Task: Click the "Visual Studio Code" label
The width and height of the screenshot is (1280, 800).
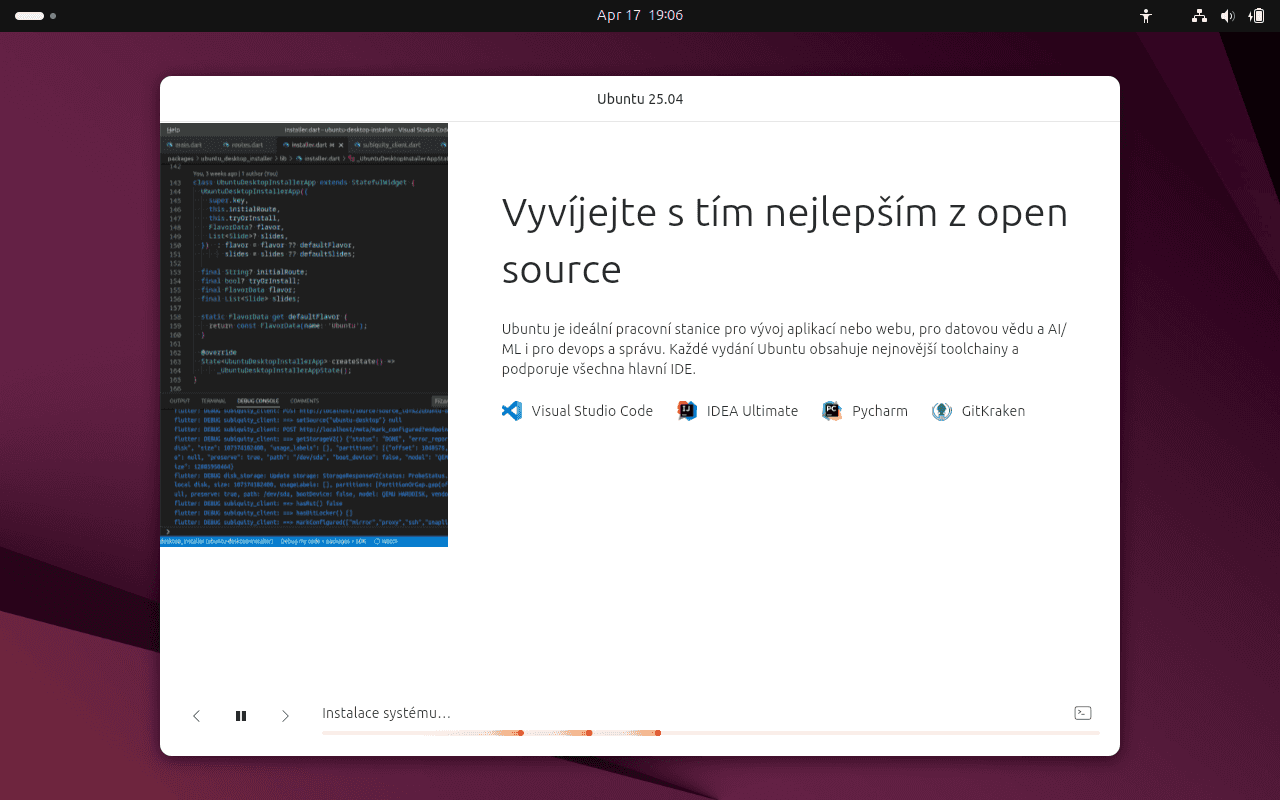Action: tap(592, 411)
